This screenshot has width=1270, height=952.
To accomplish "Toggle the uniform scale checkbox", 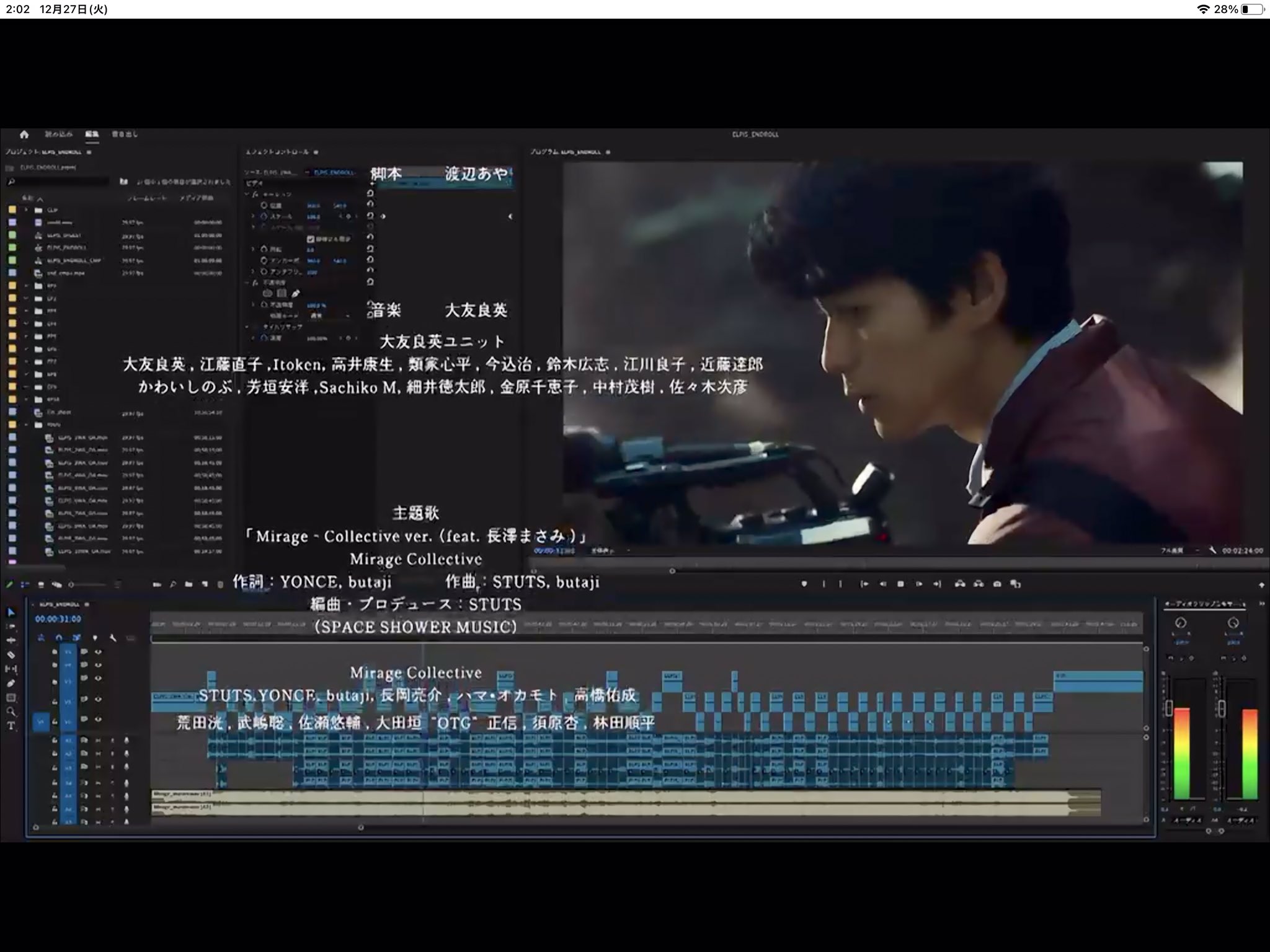I will click(311, 239).
